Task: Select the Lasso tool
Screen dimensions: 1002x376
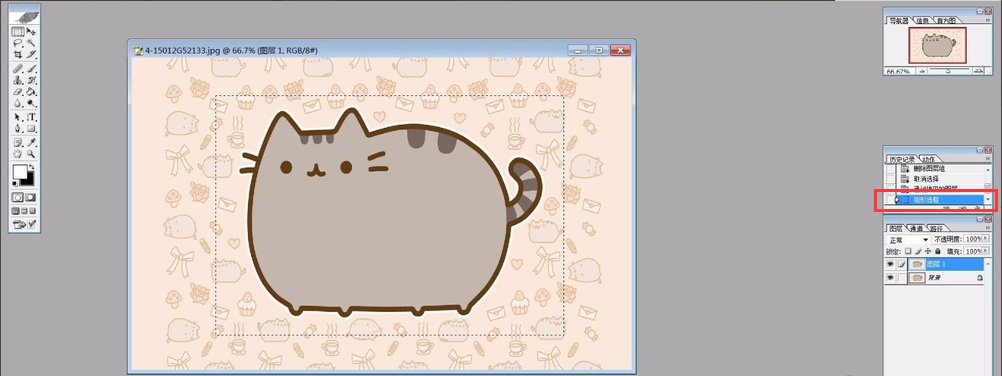Action: 18,42
